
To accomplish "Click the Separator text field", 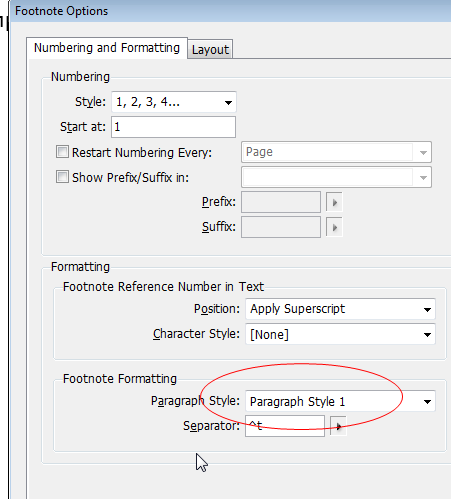I will click(x=285, y=426).
